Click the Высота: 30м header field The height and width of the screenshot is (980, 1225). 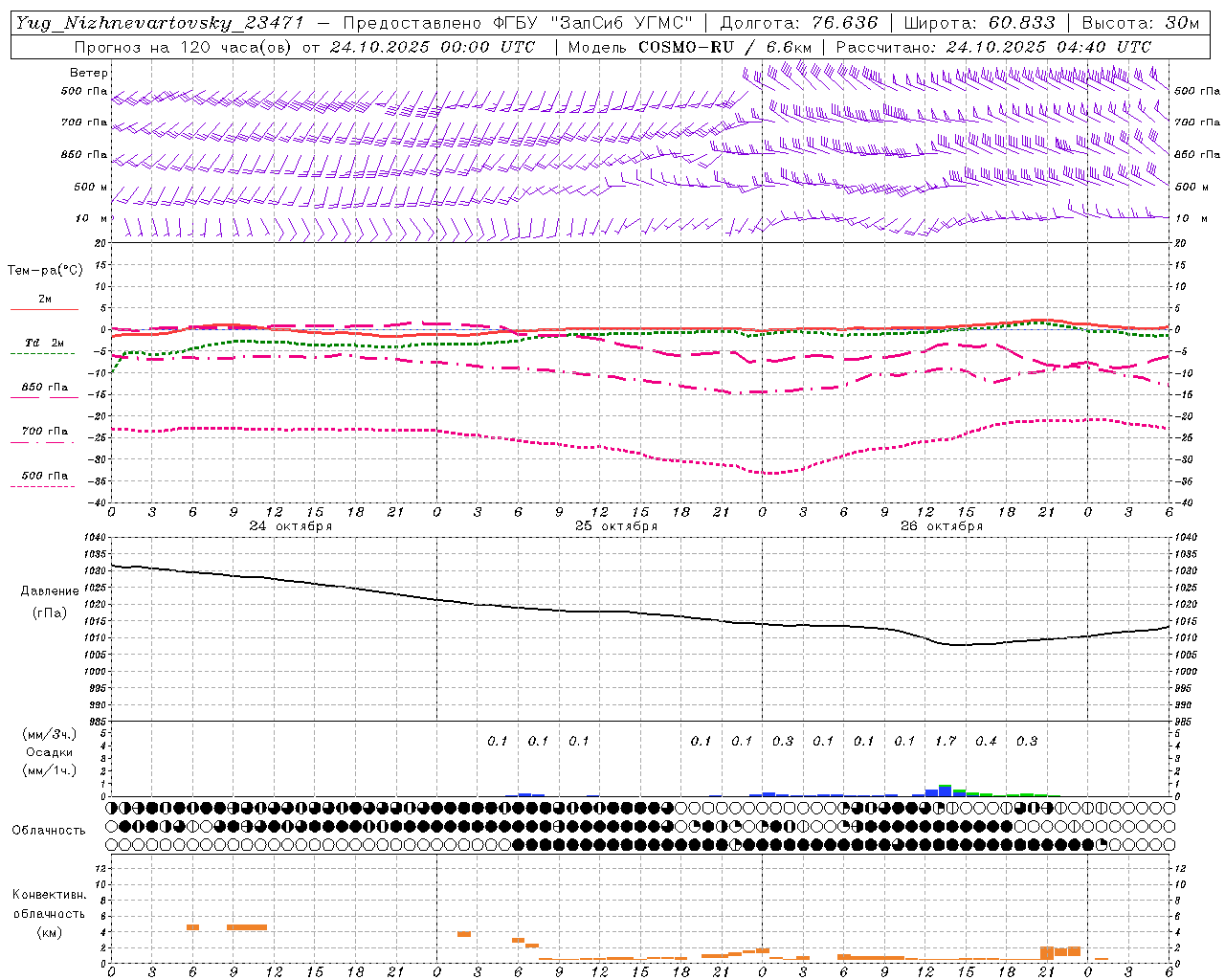click(1140, 23)
